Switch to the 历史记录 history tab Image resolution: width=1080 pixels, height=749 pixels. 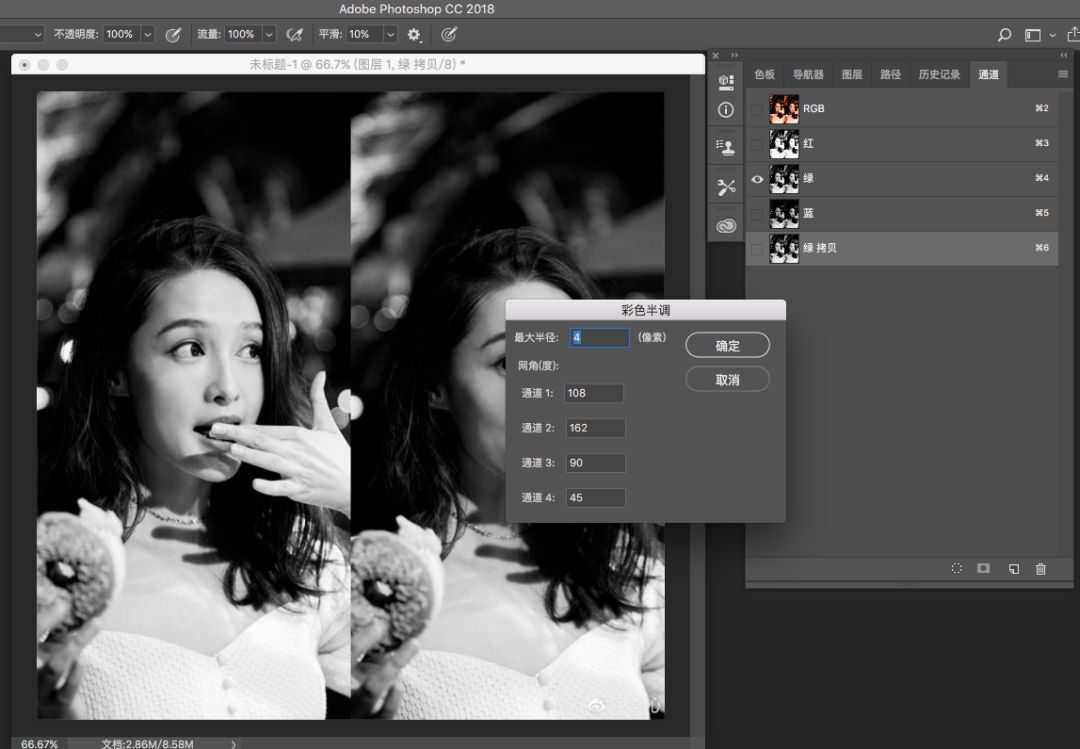coord(939,75)
